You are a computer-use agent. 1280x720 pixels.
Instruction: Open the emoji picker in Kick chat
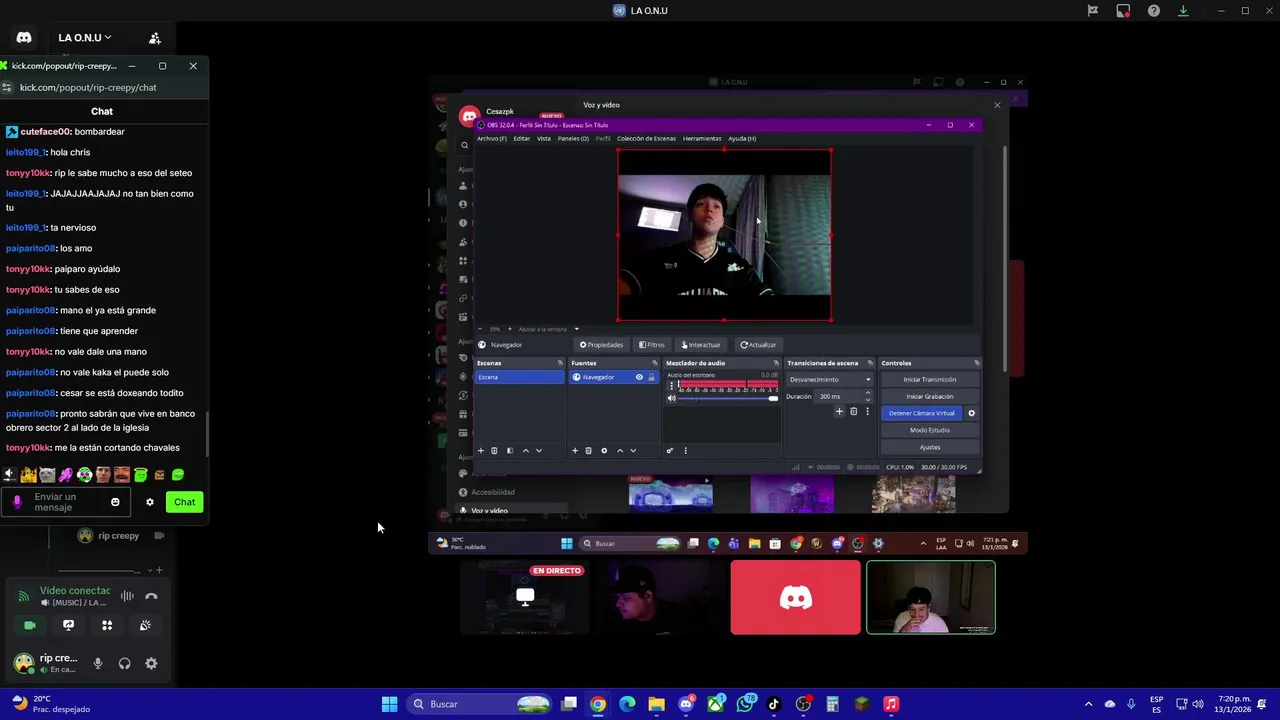click(115, 502)
